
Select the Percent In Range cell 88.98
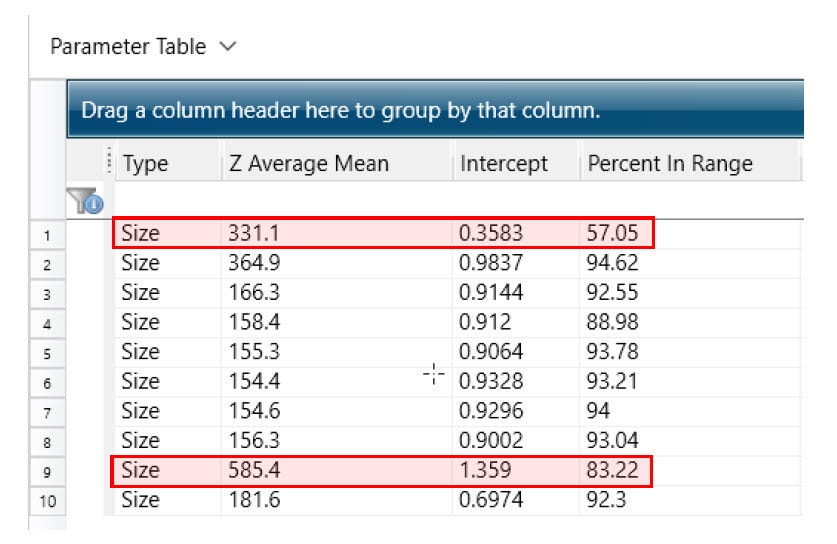point(612,323)
